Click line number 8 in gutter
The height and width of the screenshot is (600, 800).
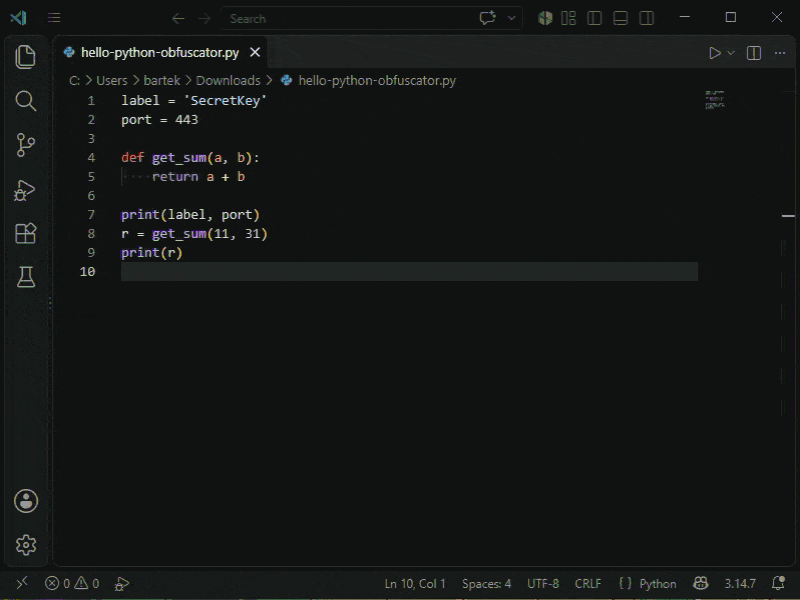pyautogui.click(x=91, y=234)
